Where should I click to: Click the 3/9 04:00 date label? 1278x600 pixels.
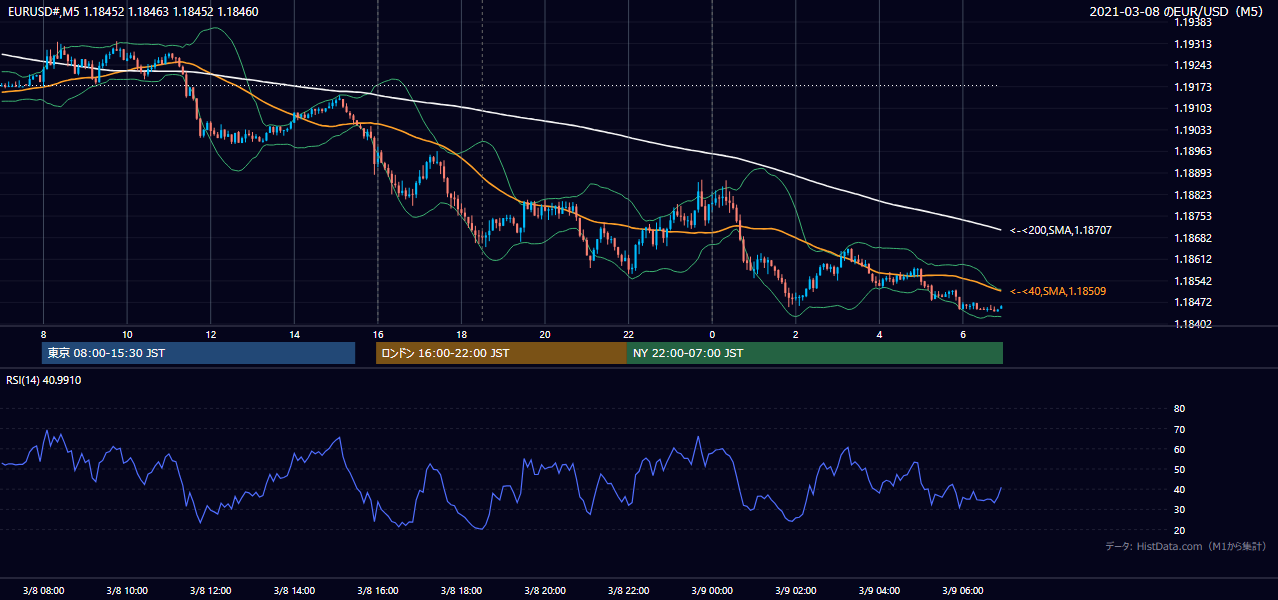click(x=879, y=590)
